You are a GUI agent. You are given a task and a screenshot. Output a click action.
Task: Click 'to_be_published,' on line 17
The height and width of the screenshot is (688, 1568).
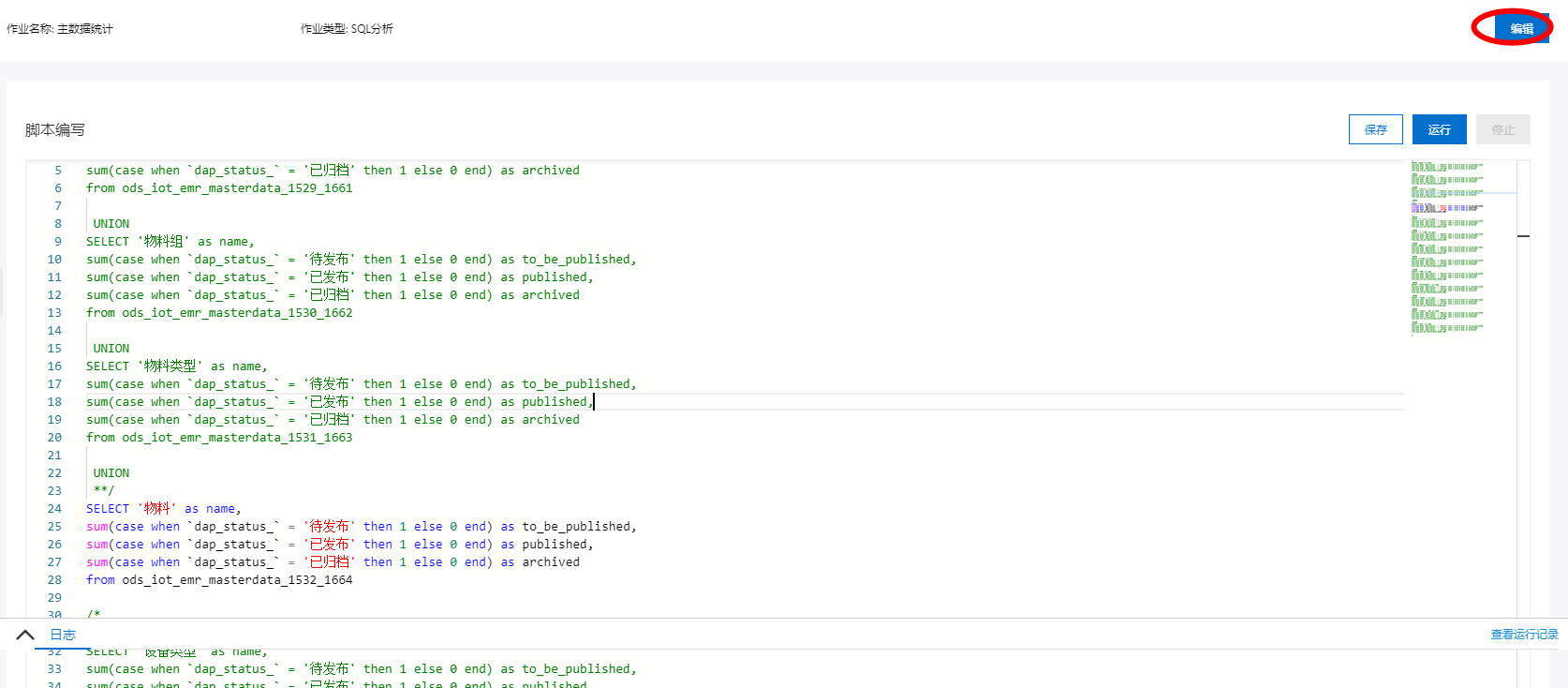[579, 384]
